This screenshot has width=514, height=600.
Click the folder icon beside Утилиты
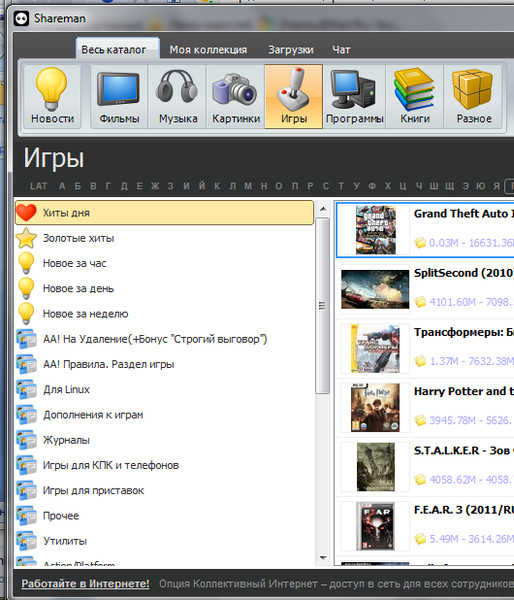26,541
